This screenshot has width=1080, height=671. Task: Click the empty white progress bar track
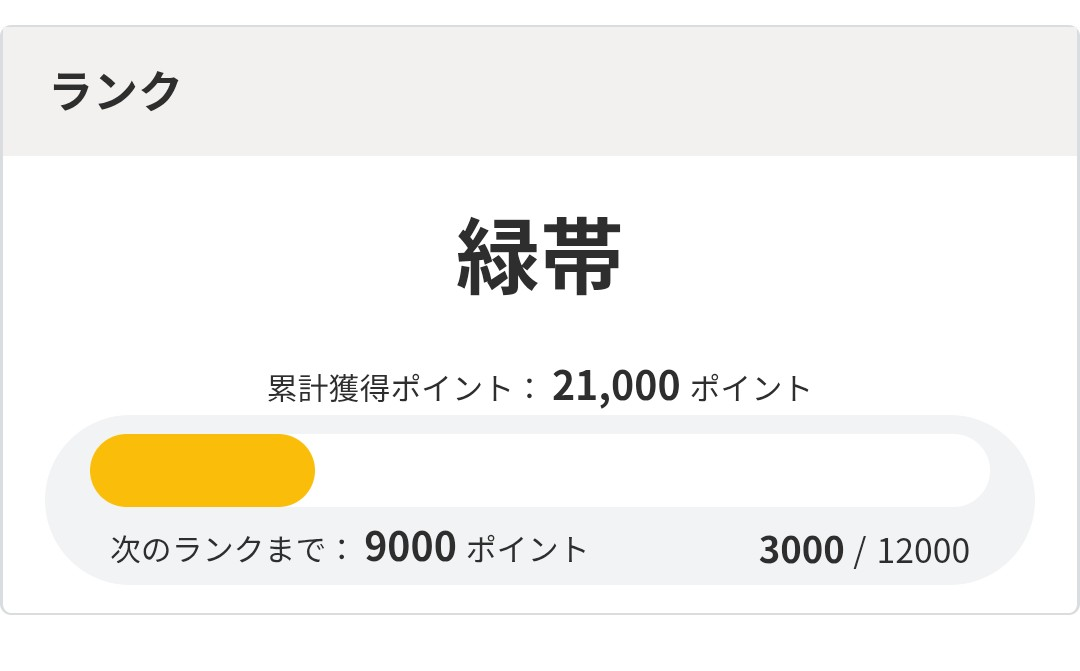pos(650,470)
